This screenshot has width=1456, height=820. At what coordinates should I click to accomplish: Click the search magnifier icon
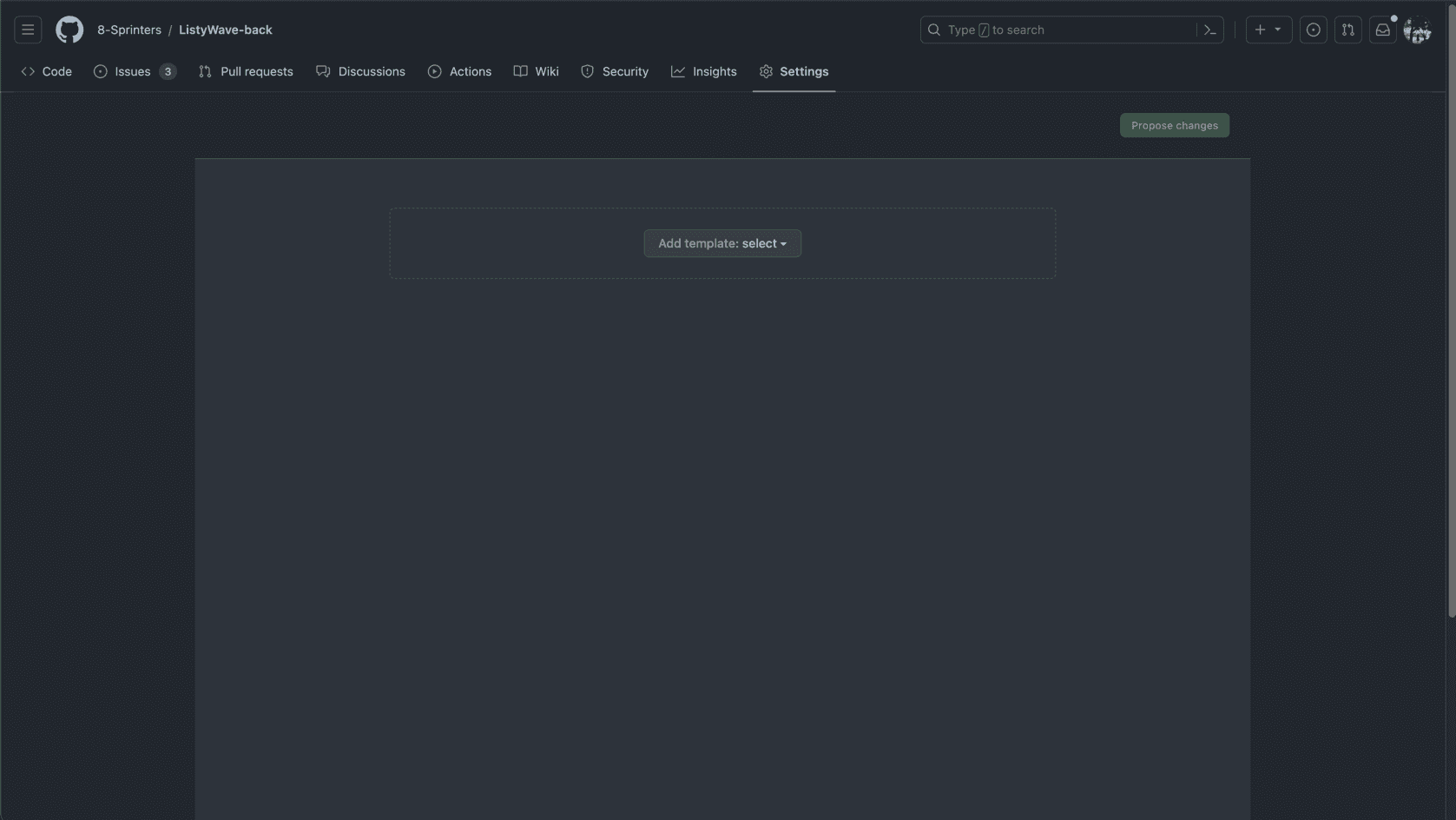pyautogui.click(x=934, y=30)
